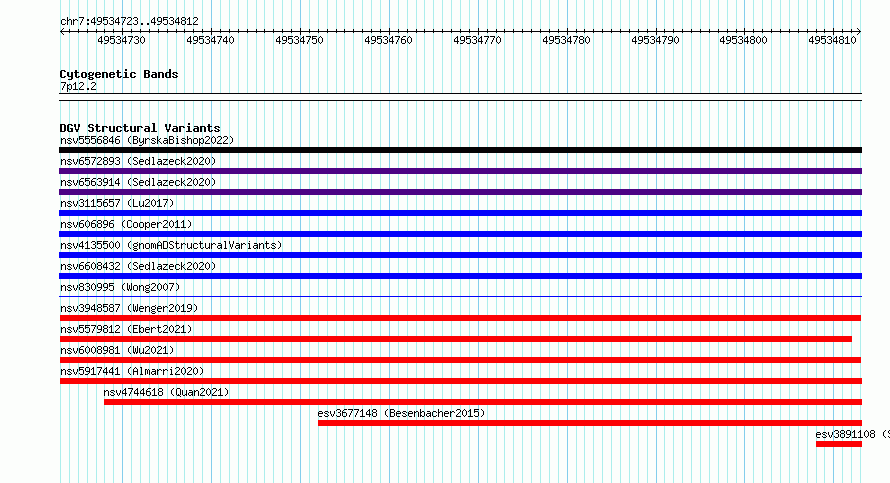Click the DGV Structural Variants track title
890x483 pixels.
[140, 128]
